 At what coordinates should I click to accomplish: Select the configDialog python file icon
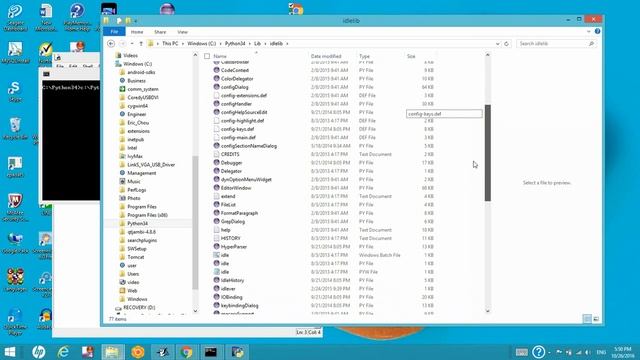pyautogui.click(x=216, y=87)
